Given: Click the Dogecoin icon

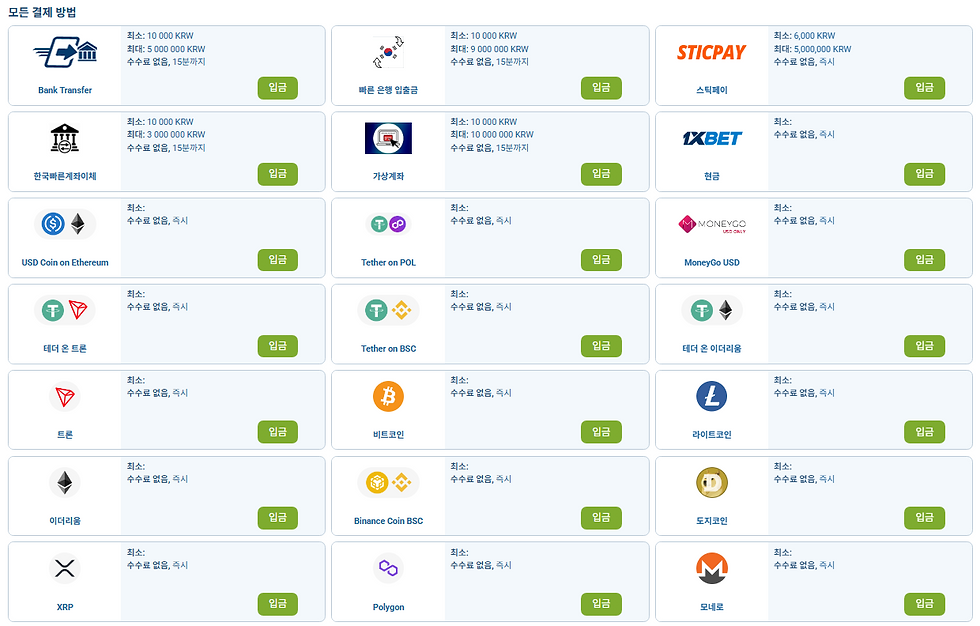Looking at the screenshot, I should tap(711, 482).
